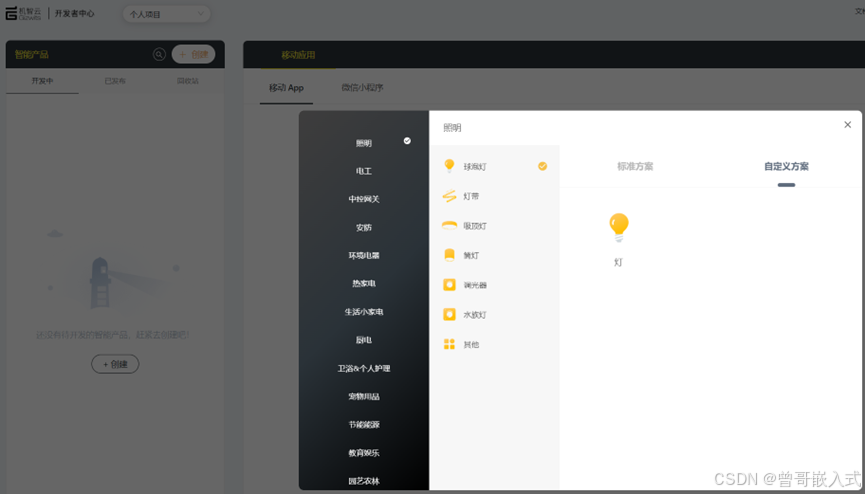
Task: Choose the 调光器 dimmer icon
Action: tap(450, 285)
